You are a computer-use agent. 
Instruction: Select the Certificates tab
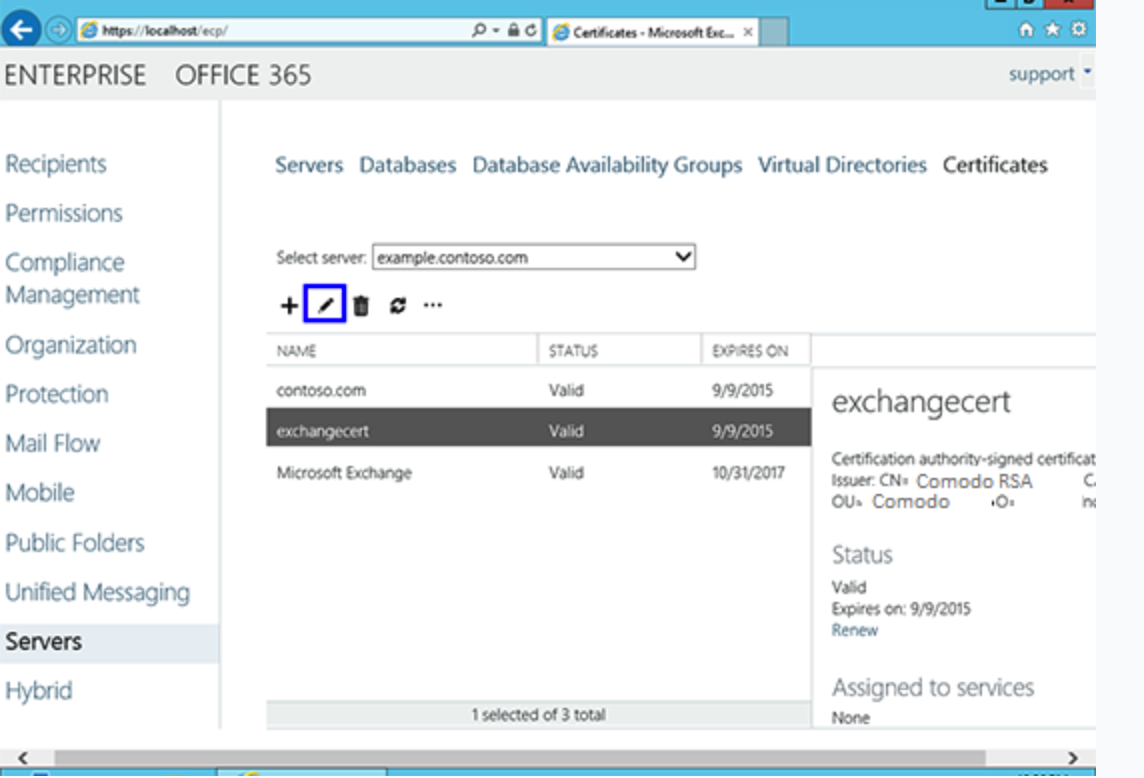pyautogui.click(x=994, y=165)
